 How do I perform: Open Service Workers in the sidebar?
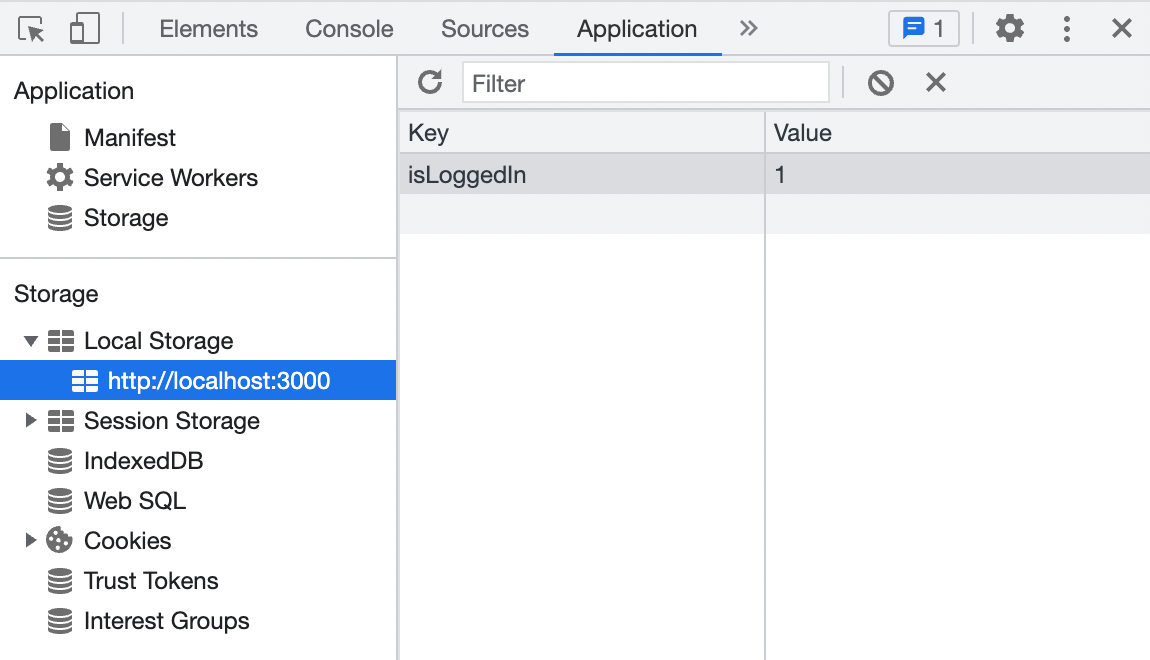[x=170, y=178]
